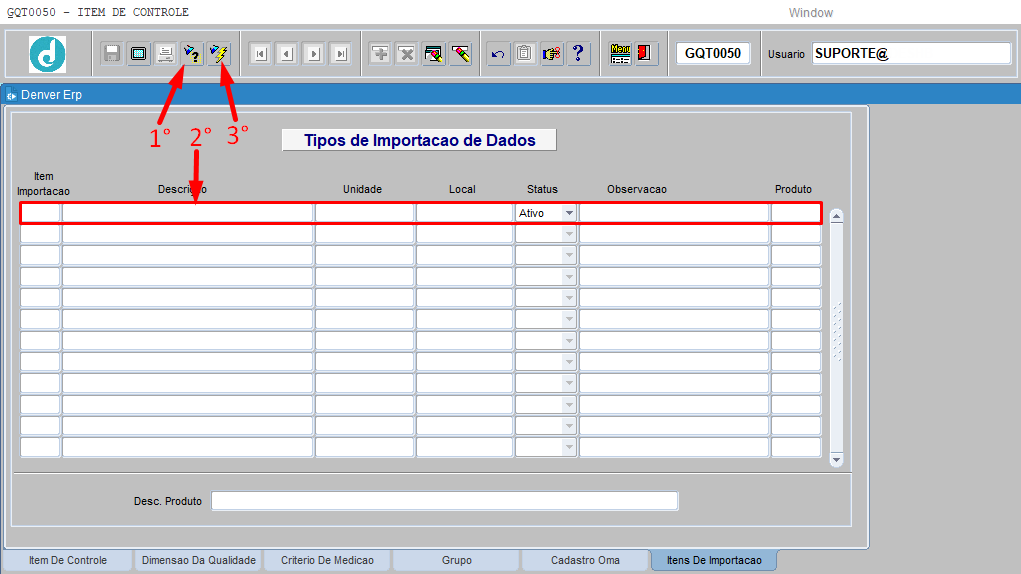Open help with the question mark icon

578,53
